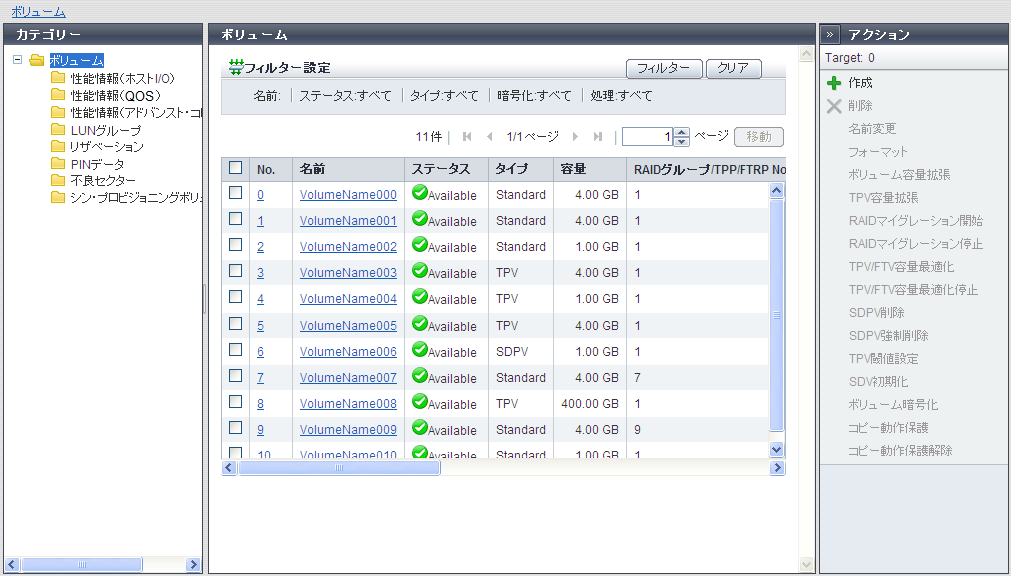Open the LUNグループ folder icon
The width and height of the screenshot is (1016, 578).
pyautogui.click(x=58, y=130)
